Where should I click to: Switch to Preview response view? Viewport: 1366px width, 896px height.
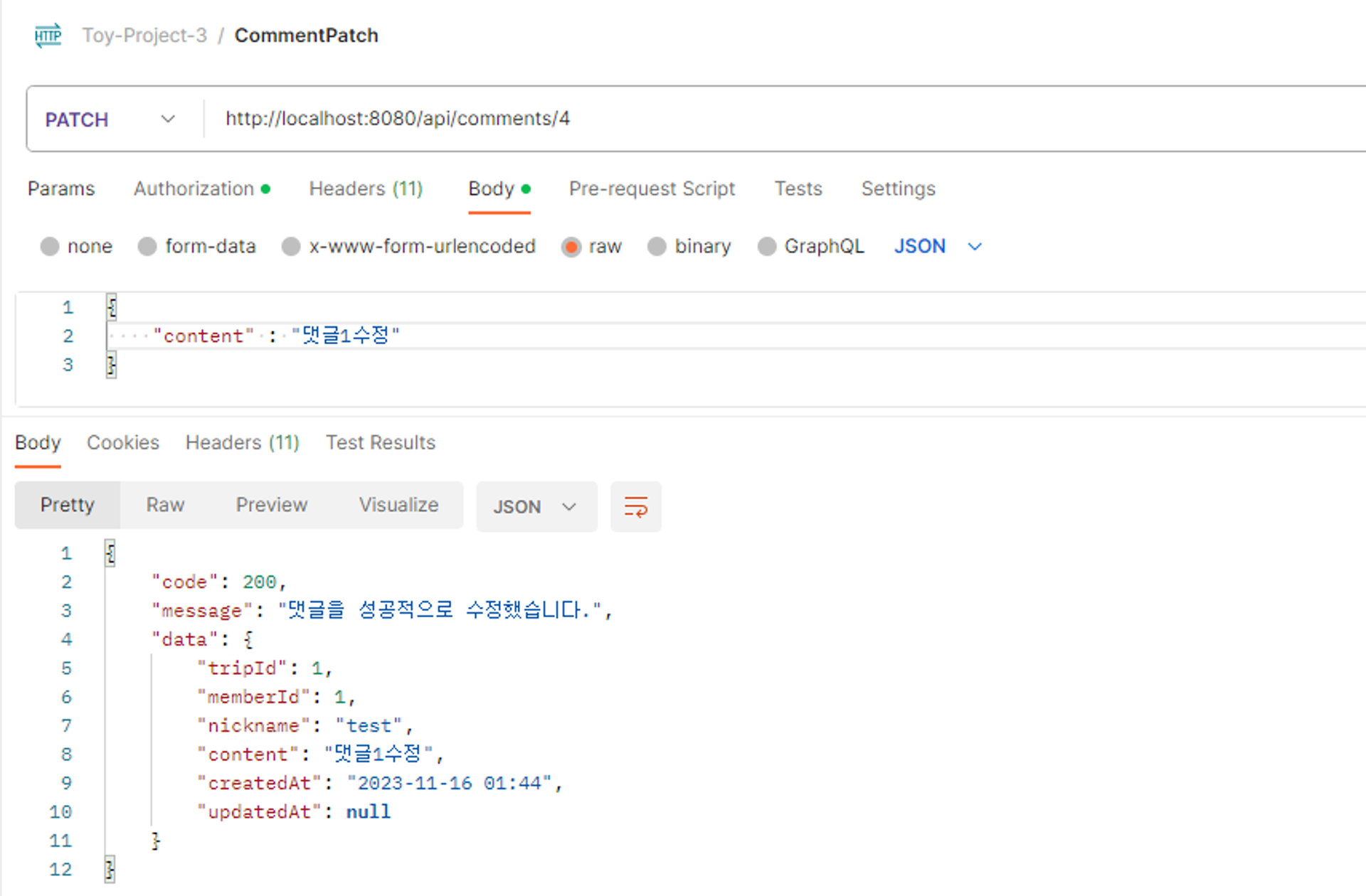[x=271, y=505]
